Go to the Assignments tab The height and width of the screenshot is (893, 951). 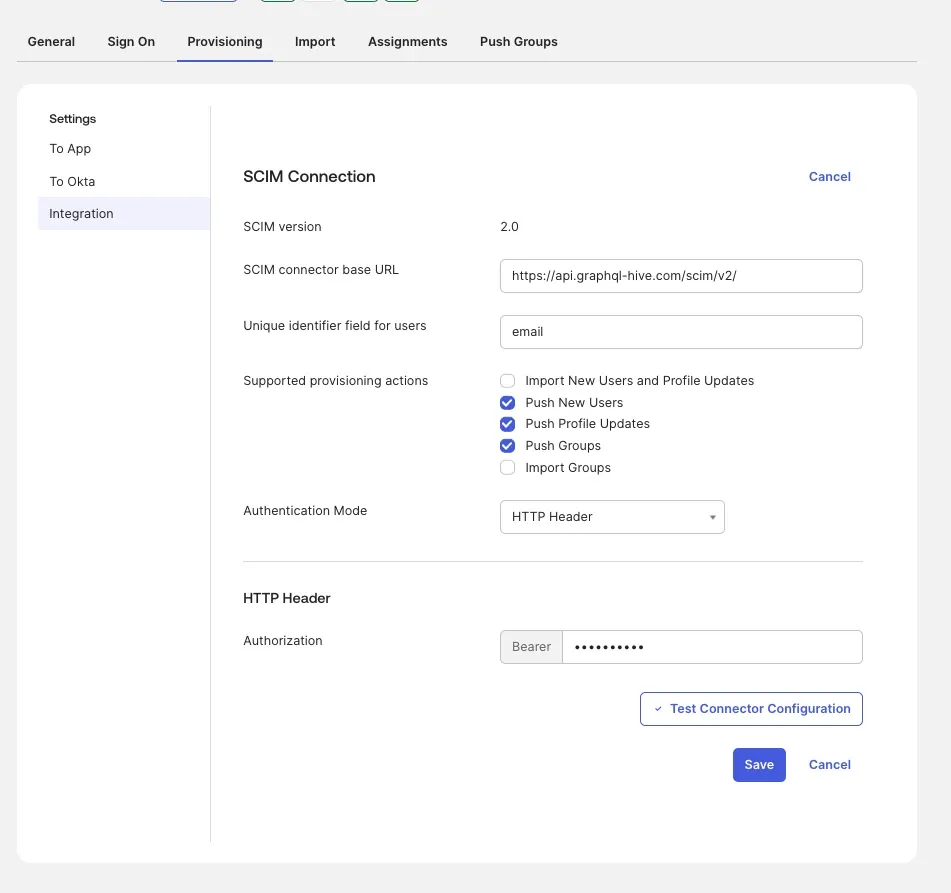408,42
